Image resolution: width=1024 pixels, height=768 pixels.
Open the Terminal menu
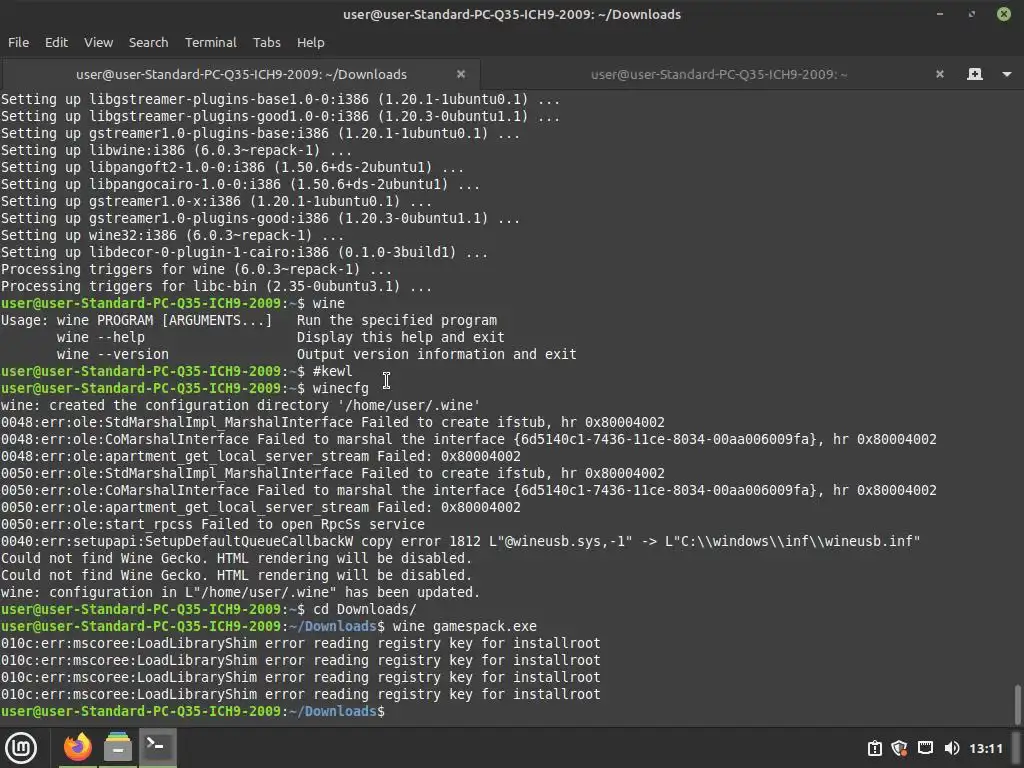pyautogui.click(x=210, y=42)
